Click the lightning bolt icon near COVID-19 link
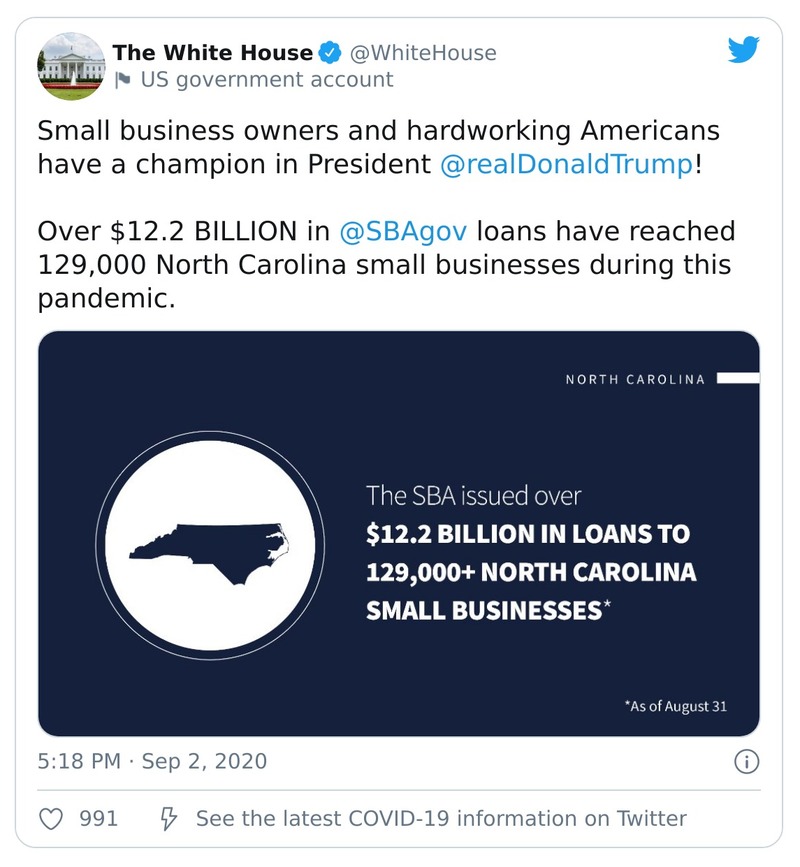Viewport: 800px width, 867px height. click(168, 818)
